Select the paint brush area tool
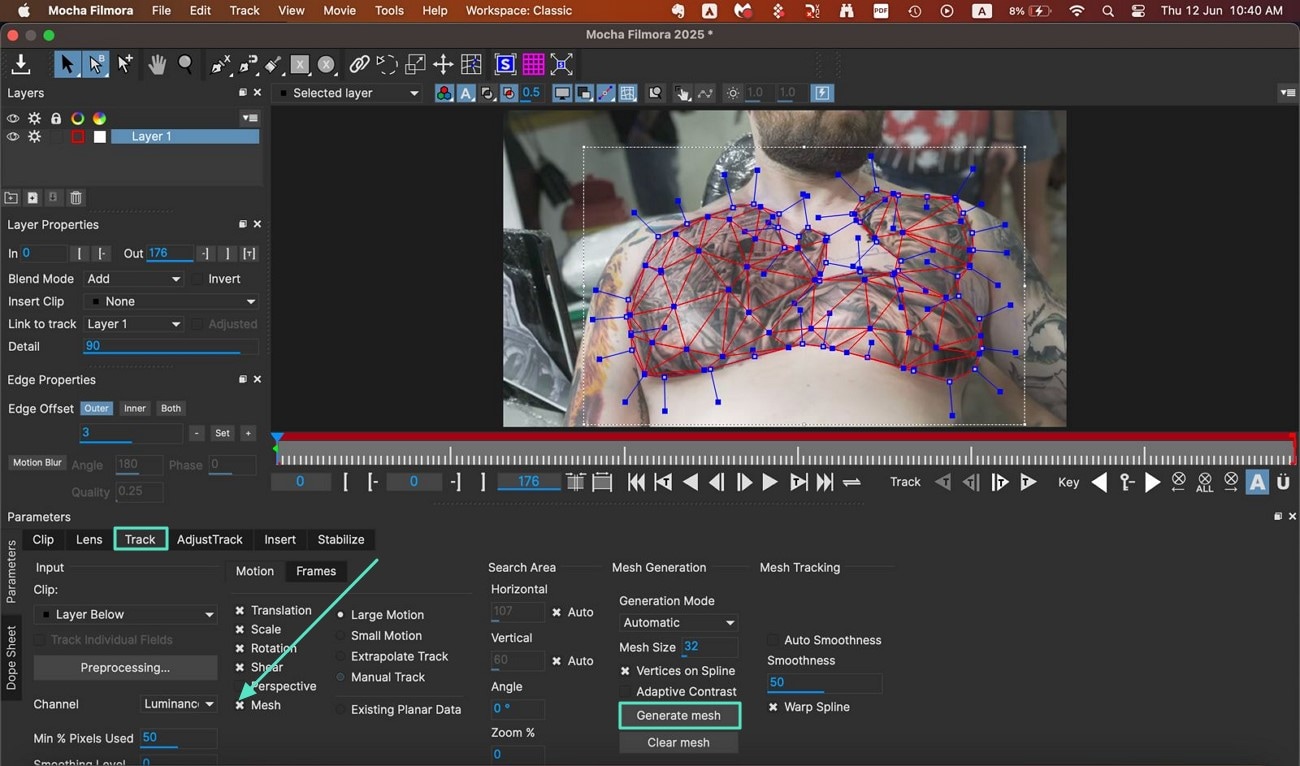 click(x=273, y=65)
